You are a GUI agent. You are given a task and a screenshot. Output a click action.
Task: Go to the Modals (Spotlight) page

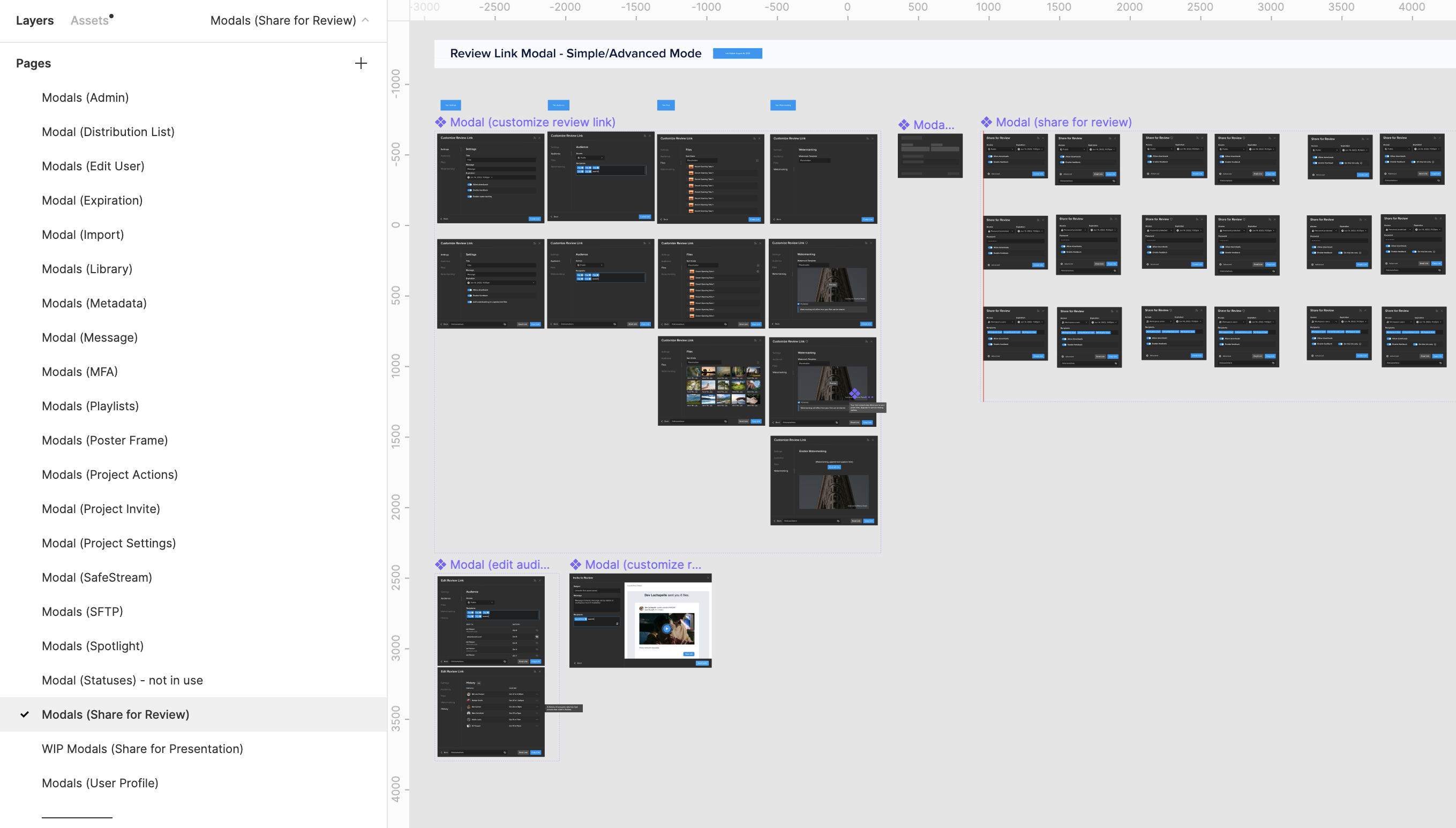click(x=93, y=646)
